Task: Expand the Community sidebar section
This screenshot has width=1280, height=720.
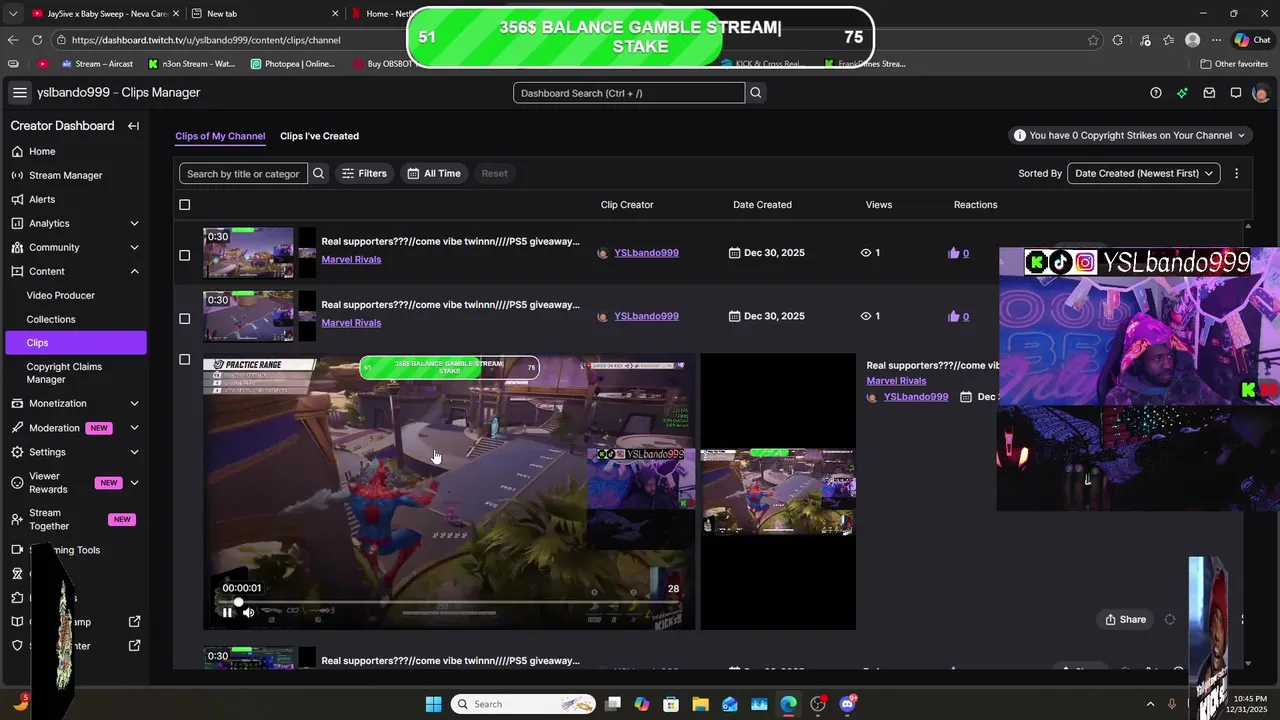Action: coord(134,247)
